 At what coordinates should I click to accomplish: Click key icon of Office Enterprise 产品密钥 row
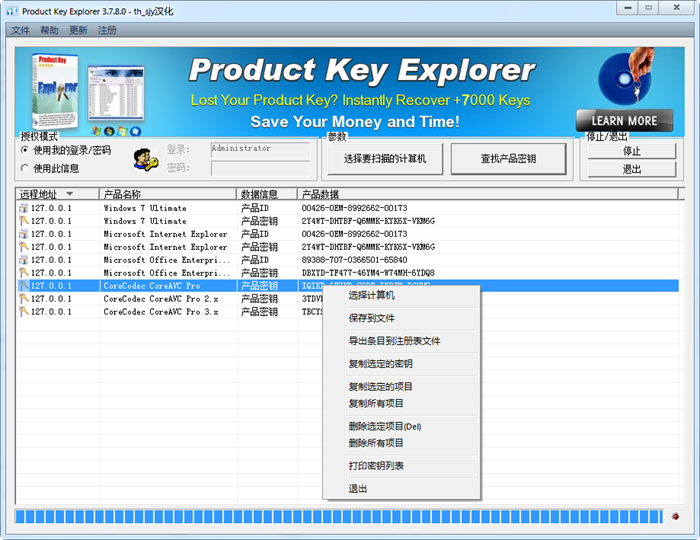click(x=23, y=273)
